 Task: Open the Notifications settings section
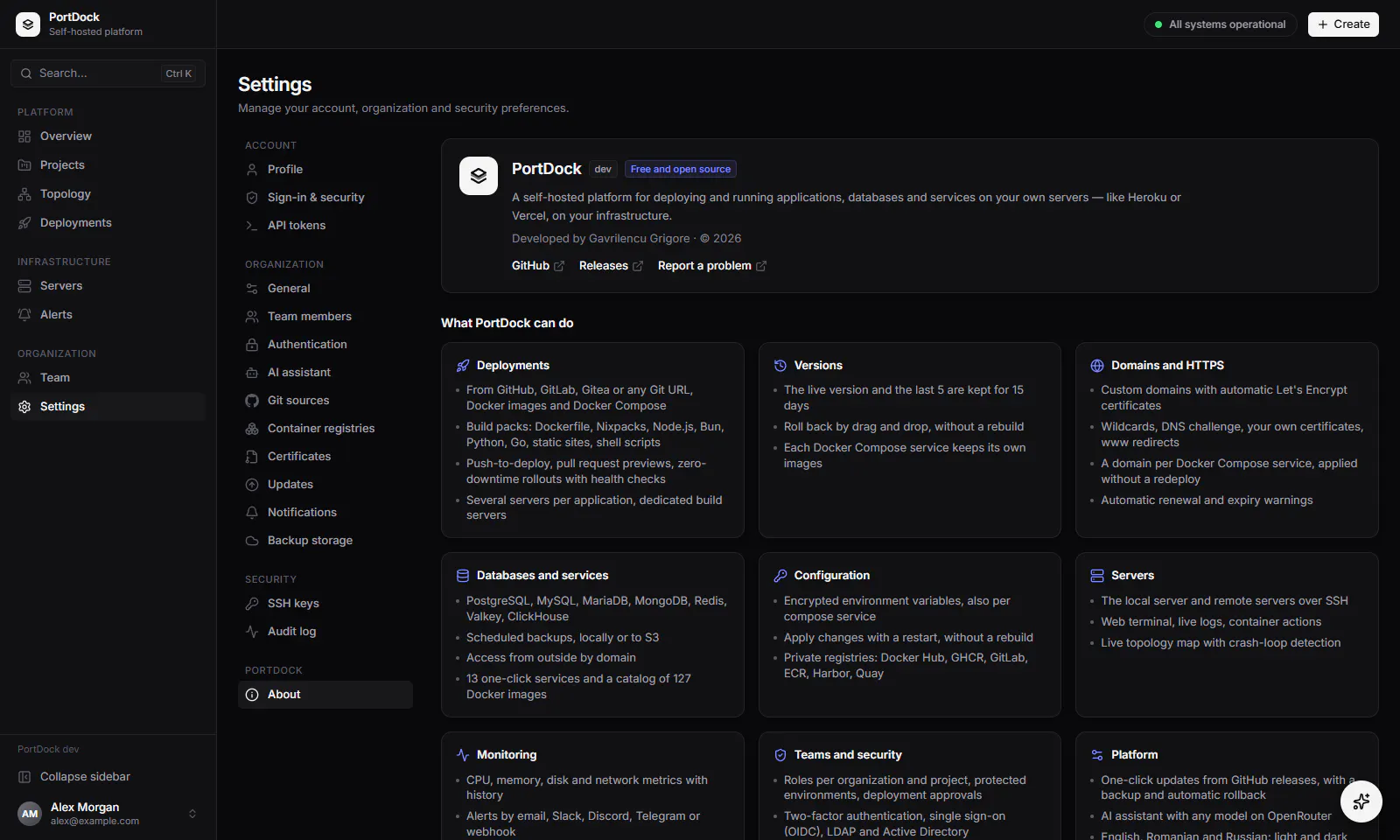click(325, 513)
